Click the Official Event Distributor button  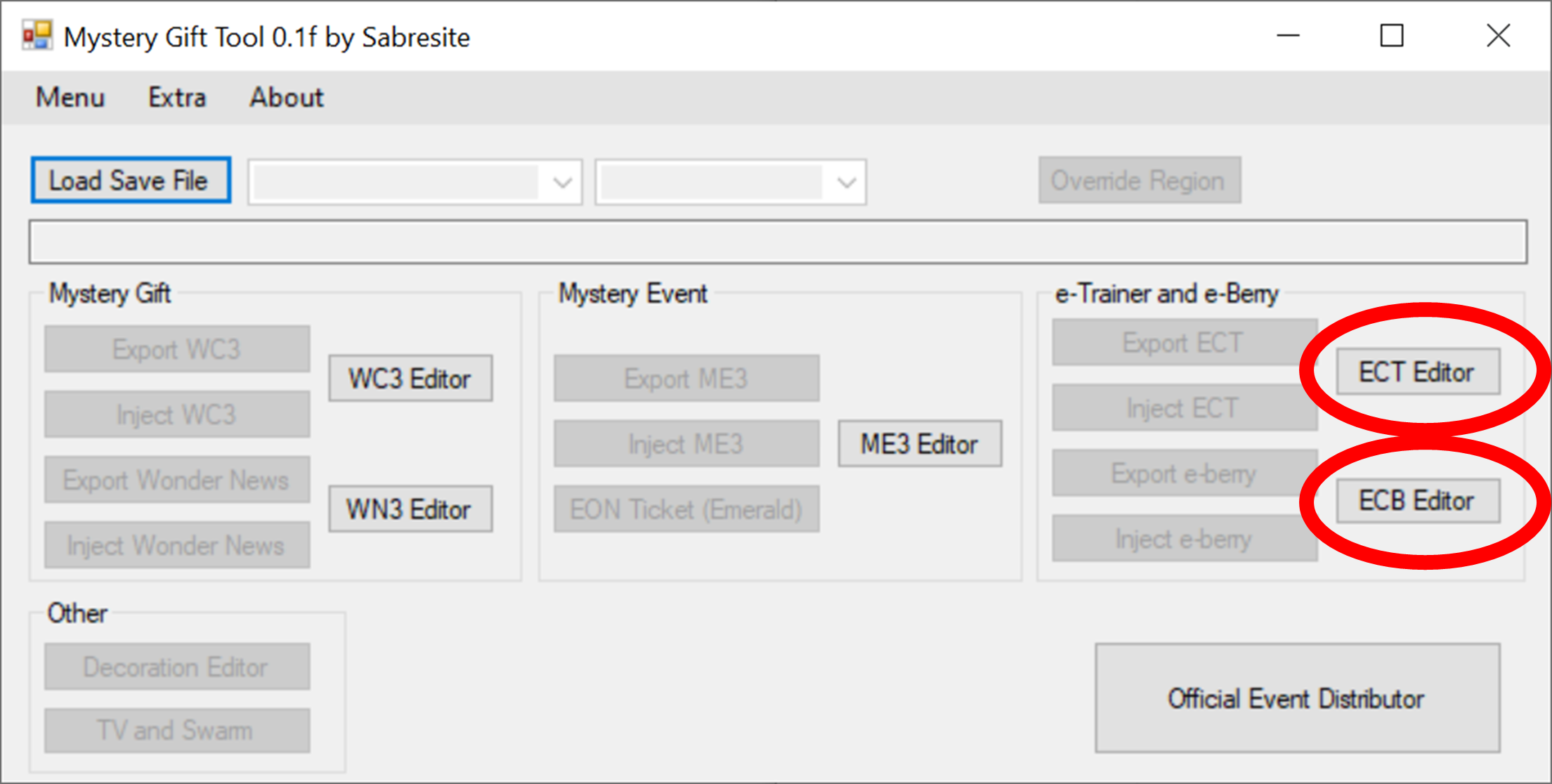tap(1297, 698)
